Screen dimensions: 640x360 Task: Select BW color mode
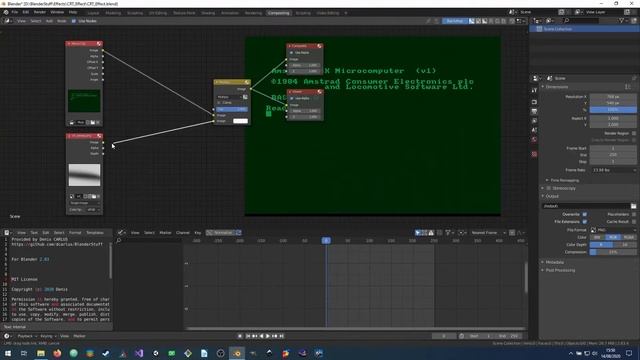coord(597,237)
